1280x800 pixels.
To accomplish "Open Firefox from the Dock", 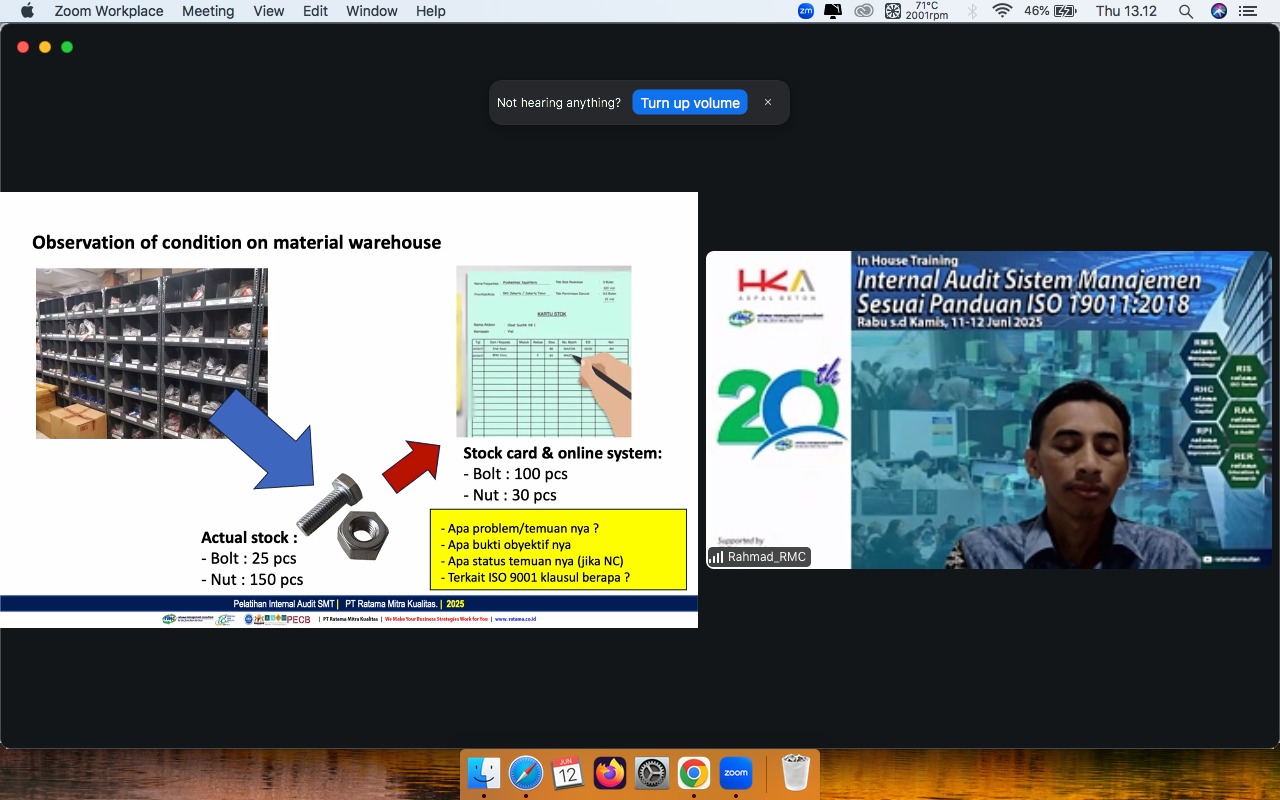I will point(610,773).
